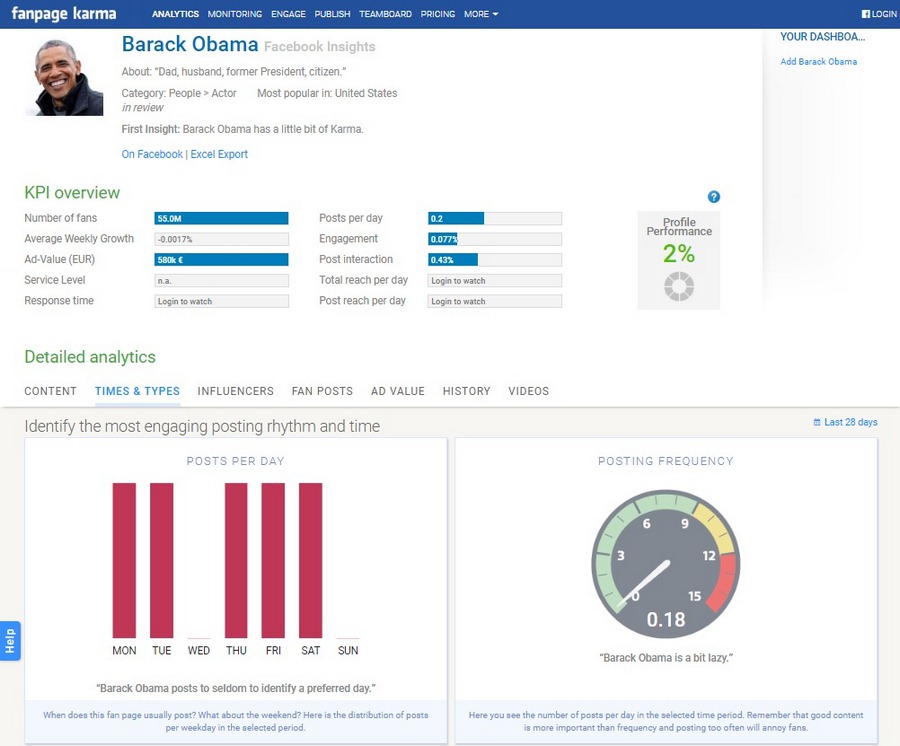Switch to the AD VALUE tab
Viewport: 900px width, 746px height.
point(398,391)
